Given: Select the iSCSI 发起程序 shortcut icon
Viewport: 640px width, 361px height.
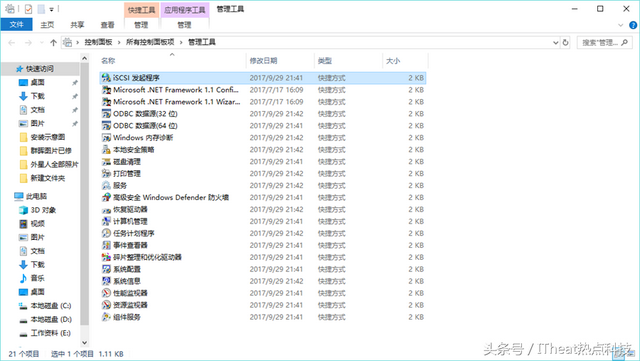Looking at the screenshot, I should click(x=106, y=78).
